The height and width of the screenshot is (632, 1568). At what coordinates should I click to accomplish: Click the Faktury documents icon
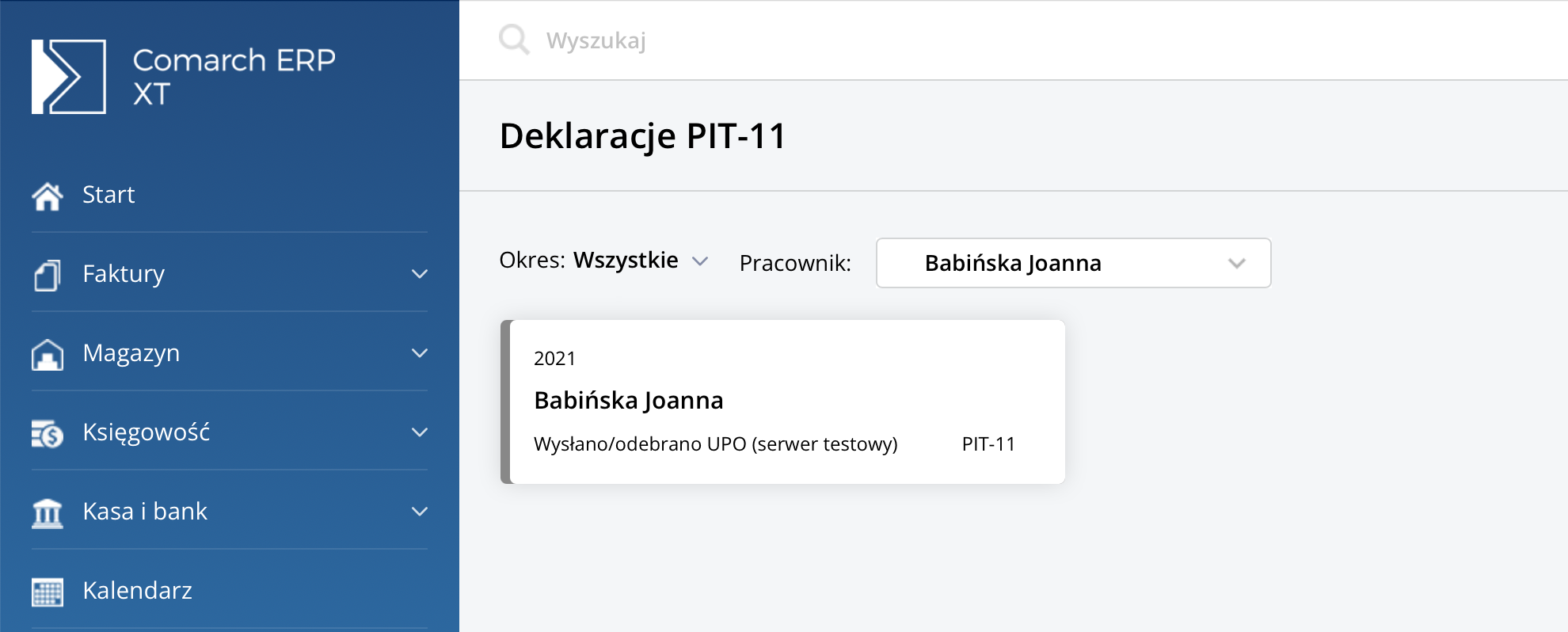[x=48, y=275]
